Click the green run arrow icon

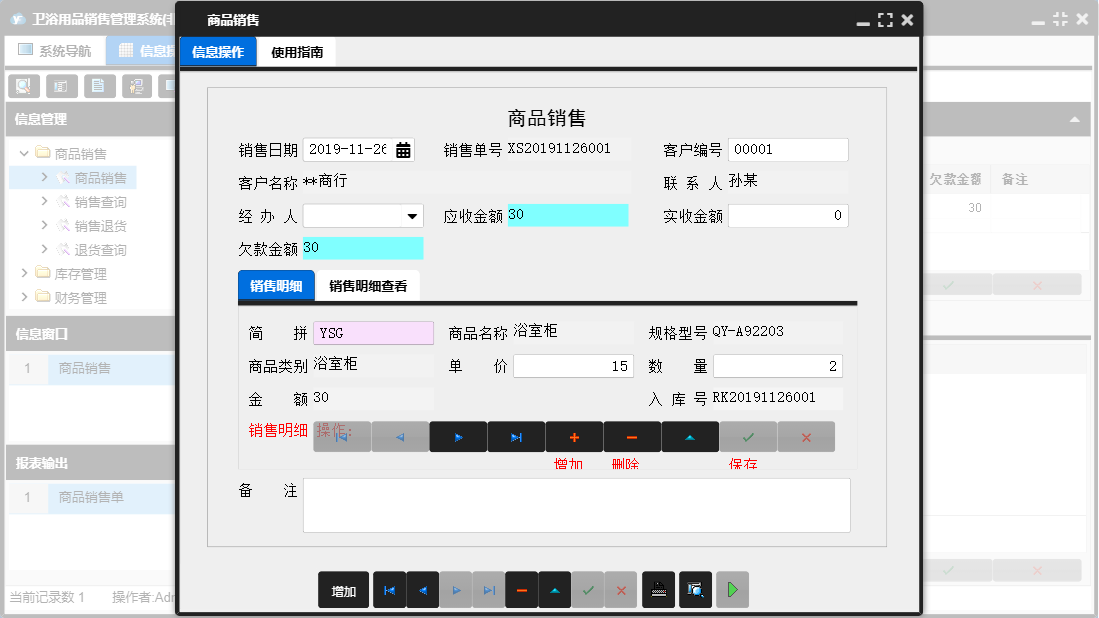[731, 589]
